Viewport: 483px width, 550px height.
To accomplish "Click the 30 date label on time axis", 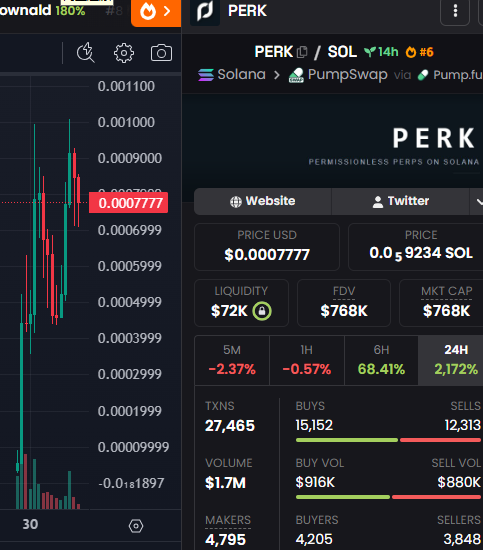I will click(30, 524).
